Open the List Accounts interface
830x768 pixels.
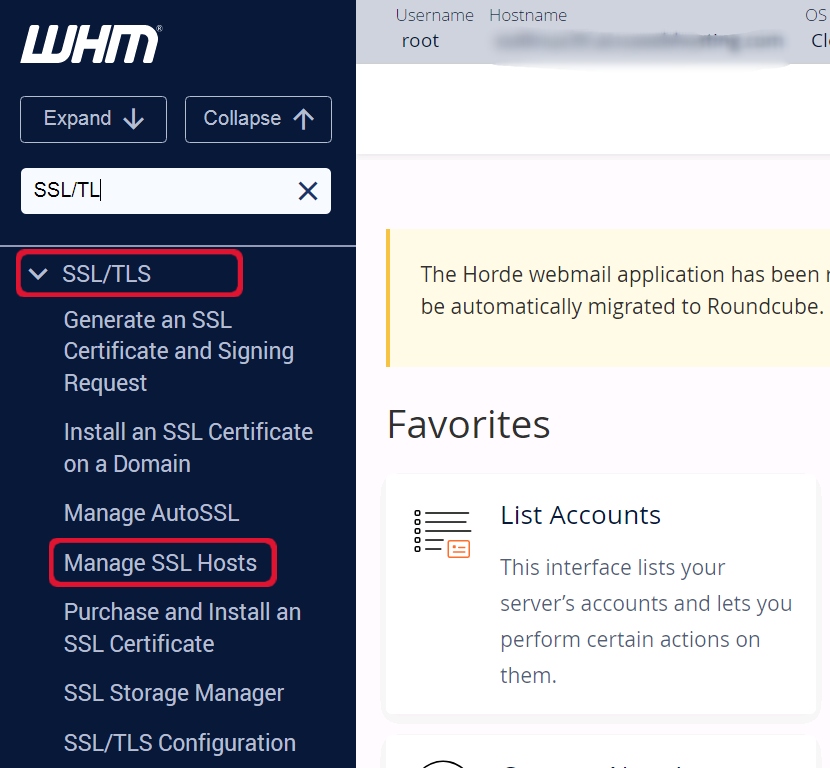pos(580,515)
